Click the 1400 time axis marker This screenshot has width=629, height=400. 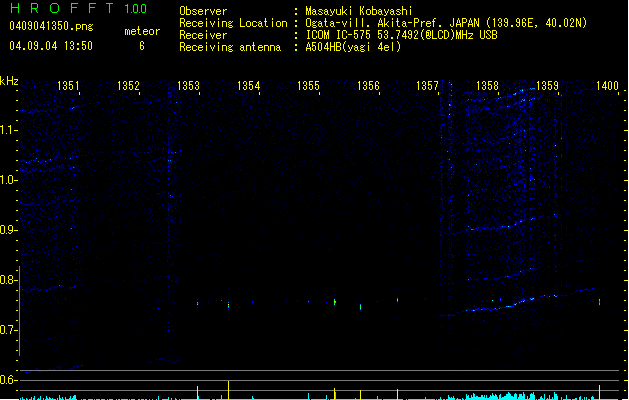tap(607, 86)
